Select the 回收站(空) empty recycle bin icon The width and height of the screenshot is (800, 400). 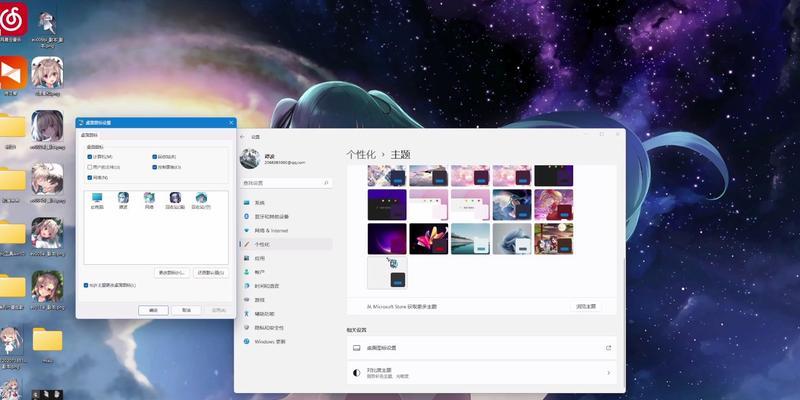201,201
